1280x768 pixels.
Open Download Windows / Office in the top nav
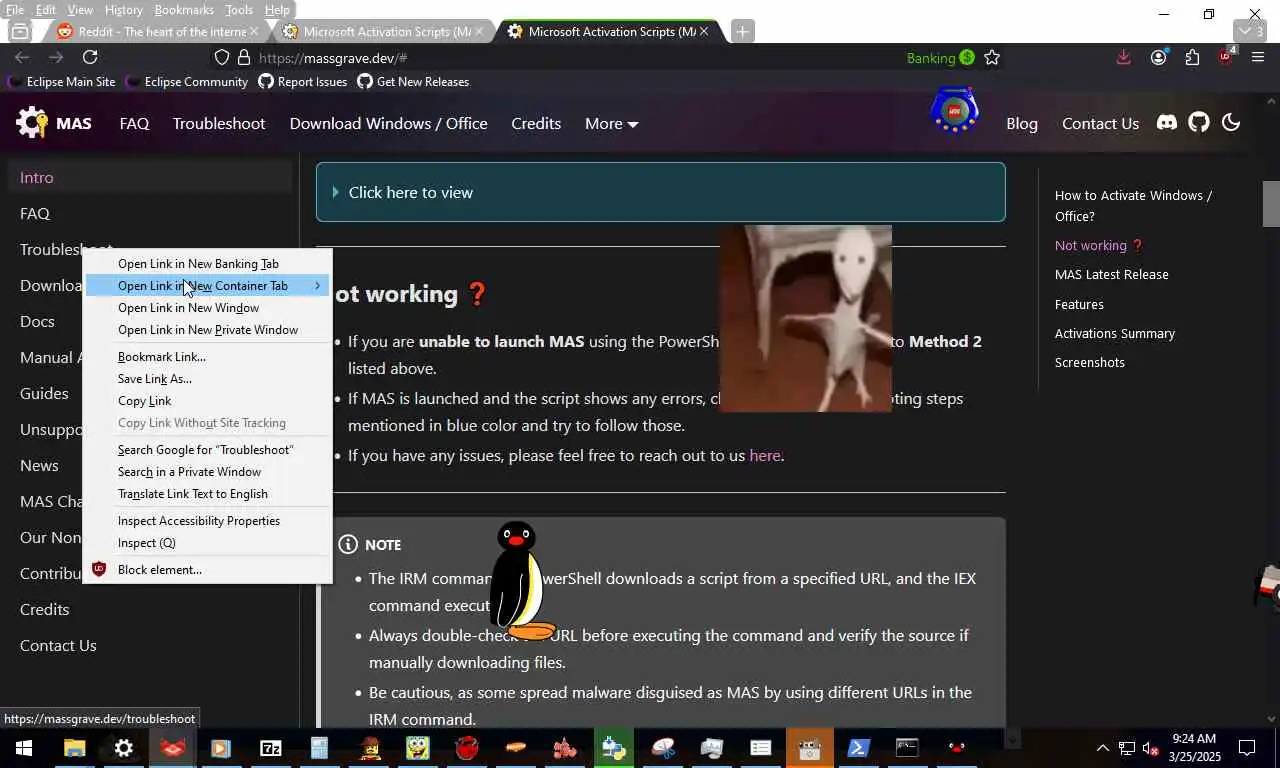click(x=388, y=124)
